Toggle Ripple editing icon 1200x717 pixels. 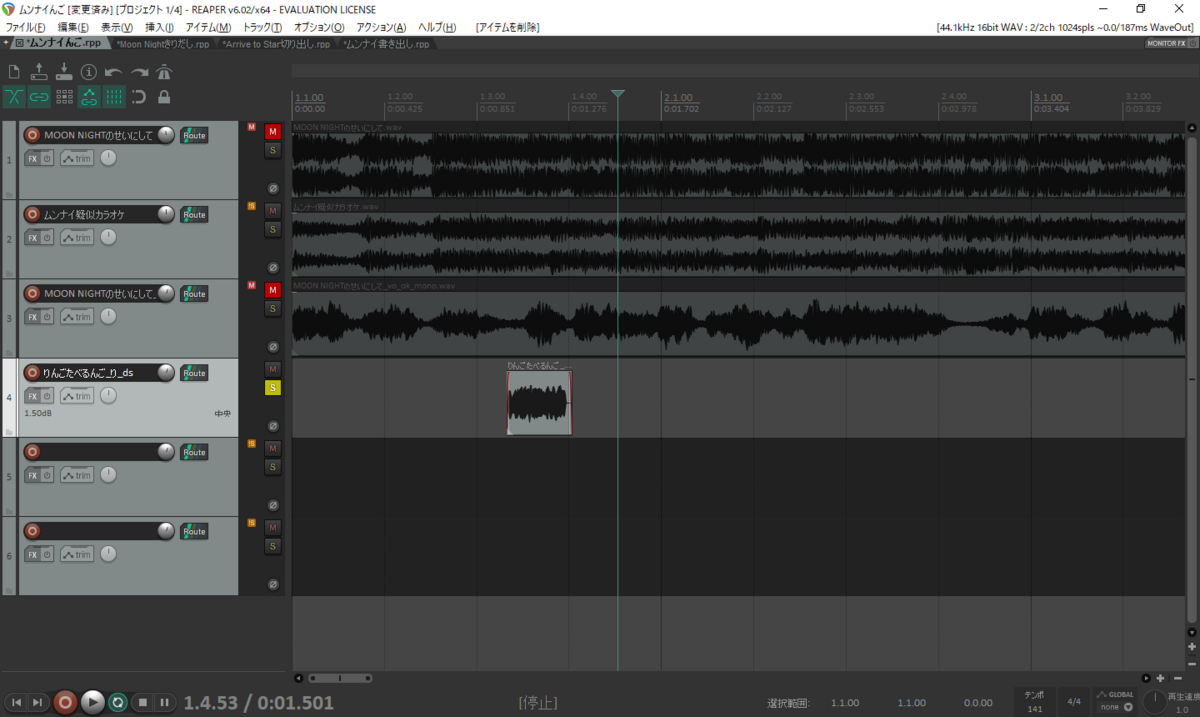click(64, 97)
